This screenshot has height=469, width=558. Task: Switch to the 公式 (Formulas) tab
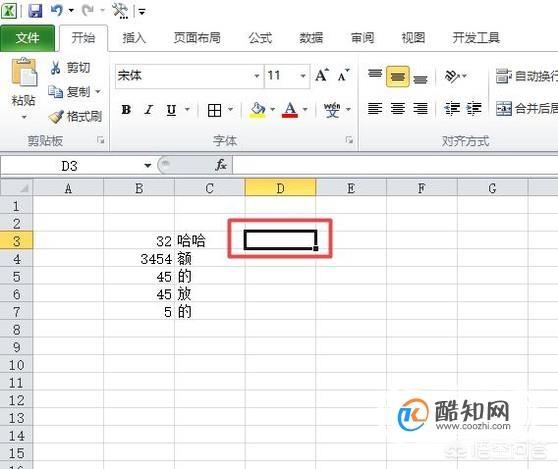coord(260,38)
